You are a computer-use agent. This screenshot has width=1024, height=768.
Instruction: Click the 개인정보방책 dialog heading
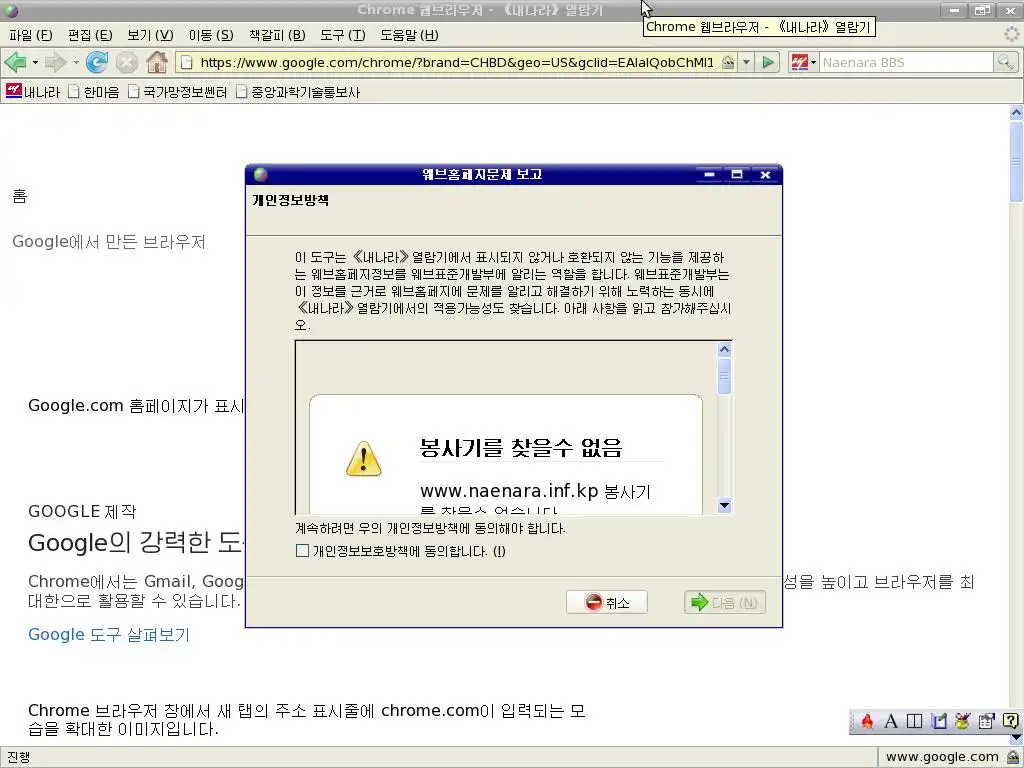click(x=291, y=200)
